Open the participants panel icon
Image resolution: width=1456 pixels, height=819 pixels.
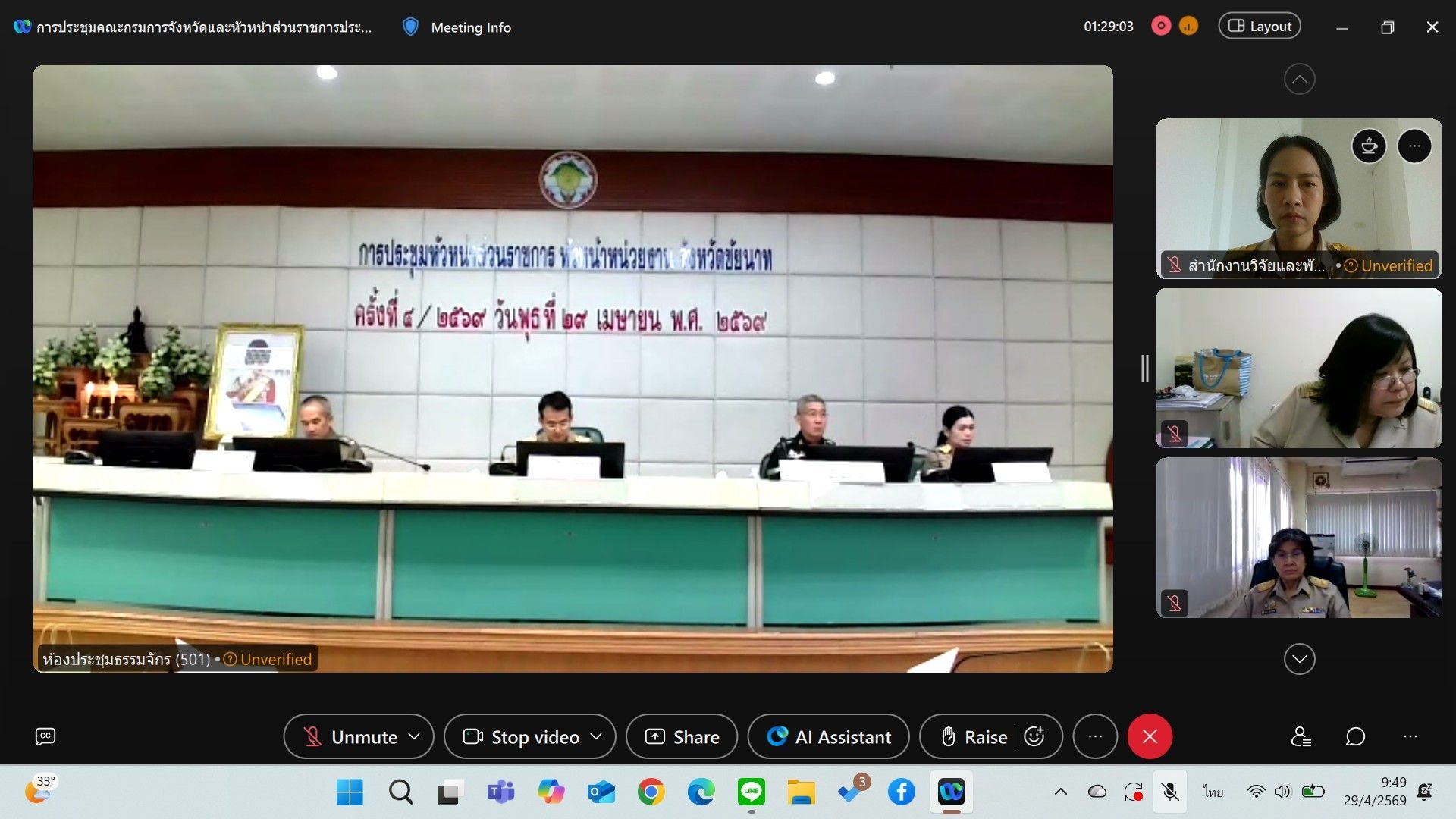tap(1301, 736)
